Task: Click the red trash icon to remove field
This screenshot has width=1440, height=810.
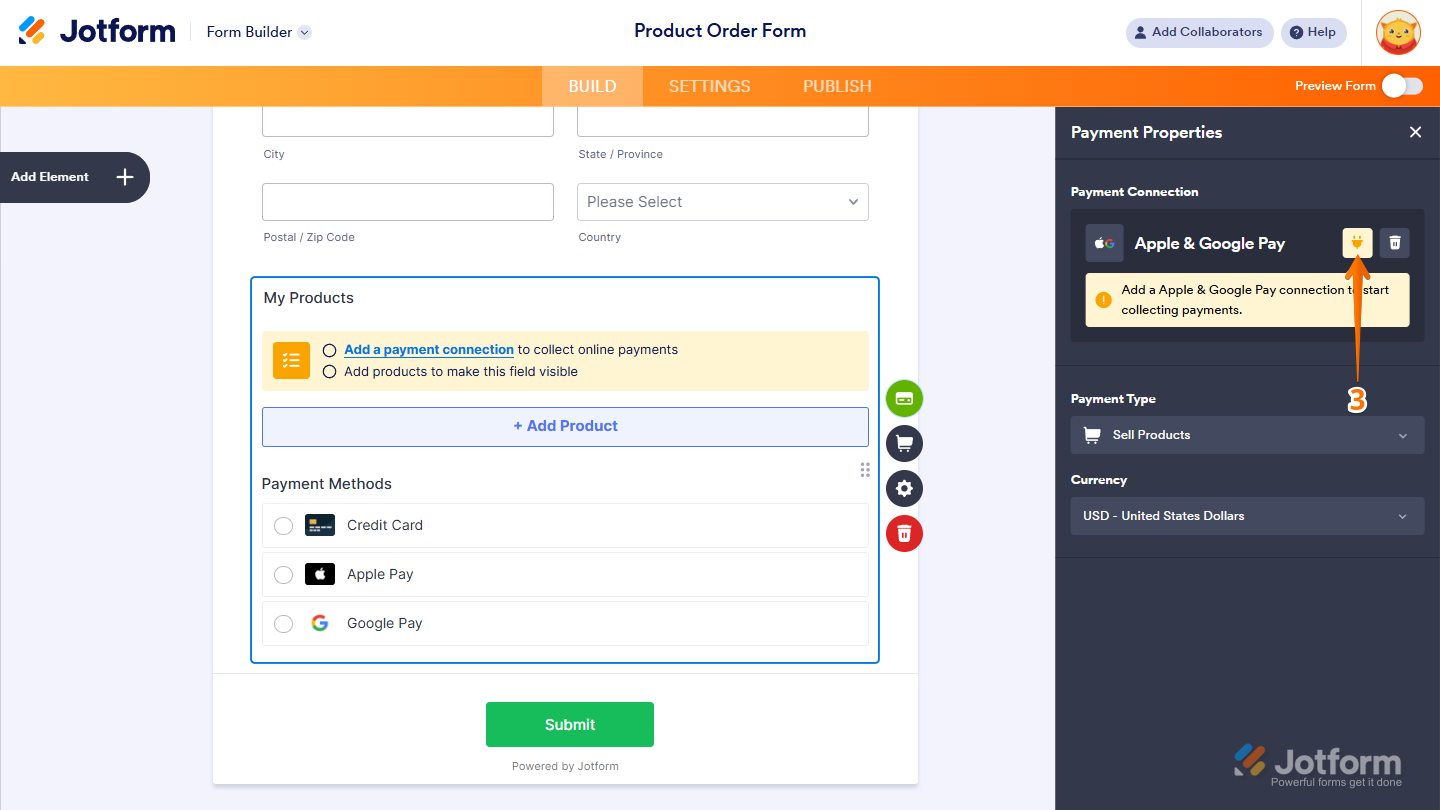Action: click(x=904, y=532)
